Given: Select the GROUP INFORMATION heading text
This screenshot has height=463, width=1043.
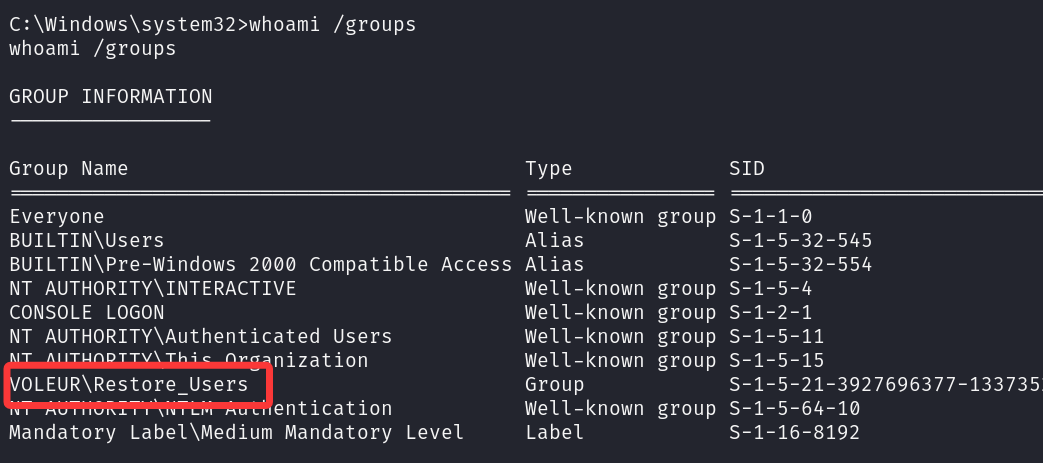Looking at the screenshot, I should pos(110,96).
